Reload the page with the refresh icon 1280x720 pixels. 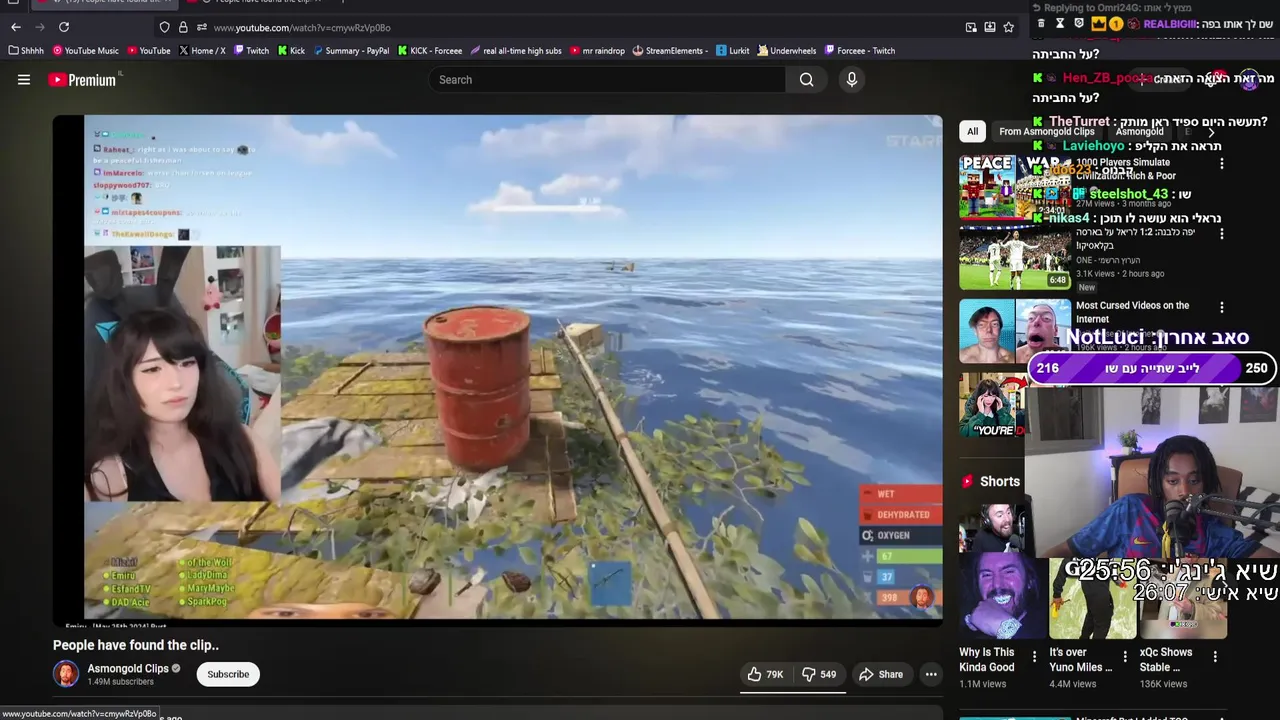64,27
